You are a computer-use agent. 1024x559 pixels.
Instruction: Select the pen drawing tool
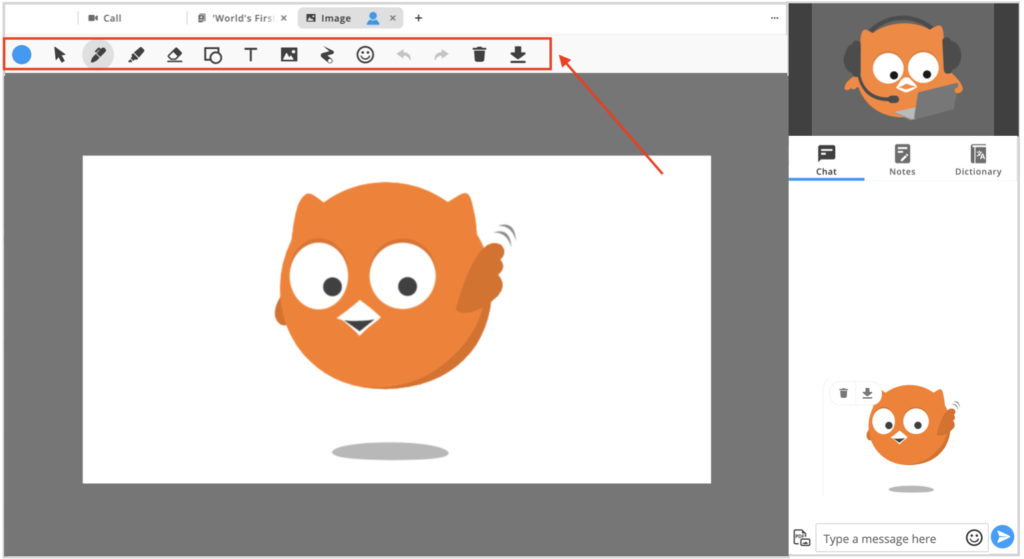tap(98, 54)
